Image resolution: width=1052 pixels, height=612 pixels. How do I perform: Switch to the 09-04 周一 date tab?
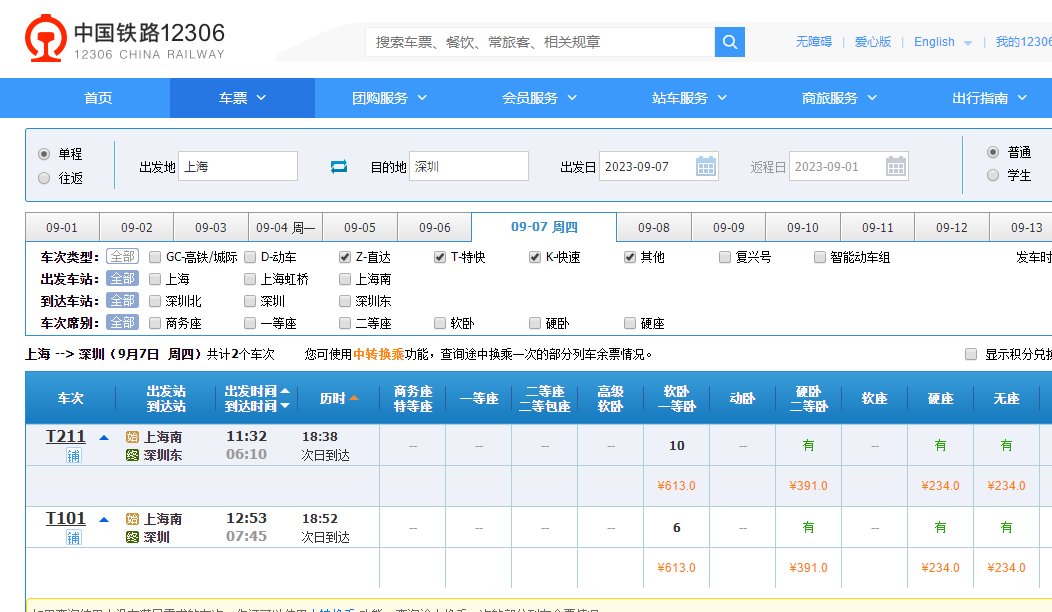285,227
